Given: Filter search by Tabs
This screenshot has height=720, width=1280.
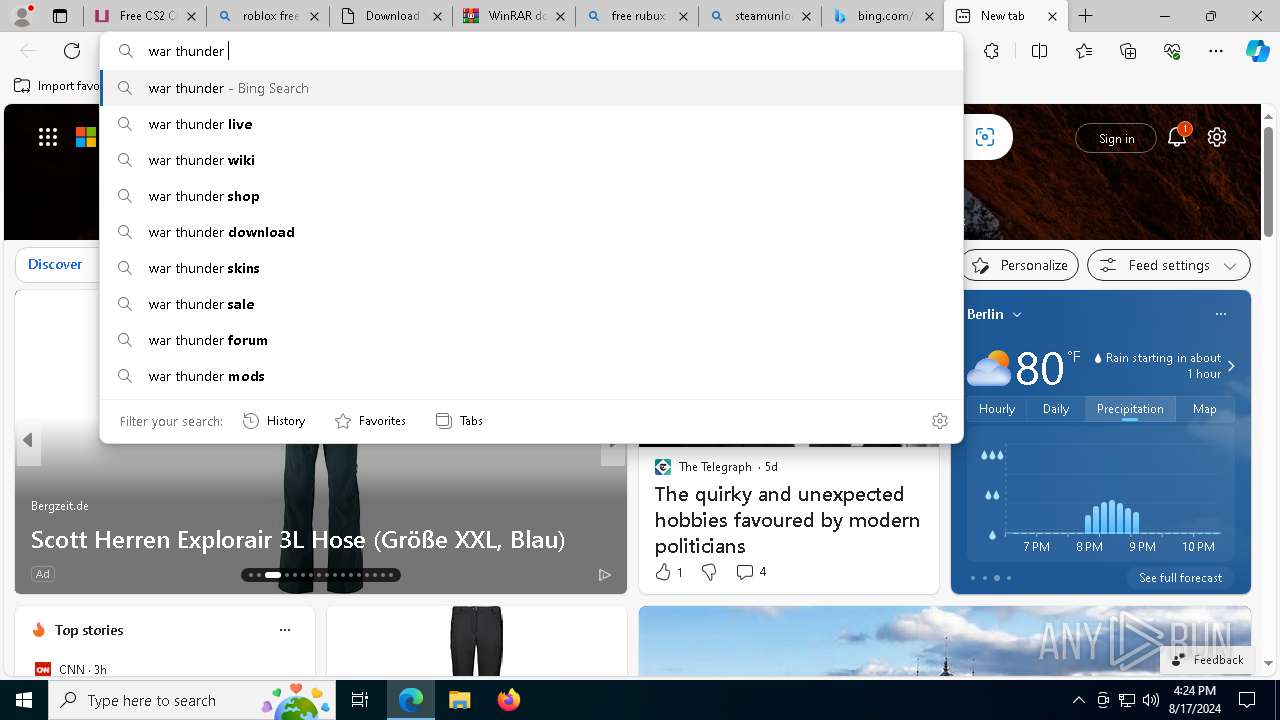Looking at the screenshot, I should pyautogui.click(x=459, y=421).
